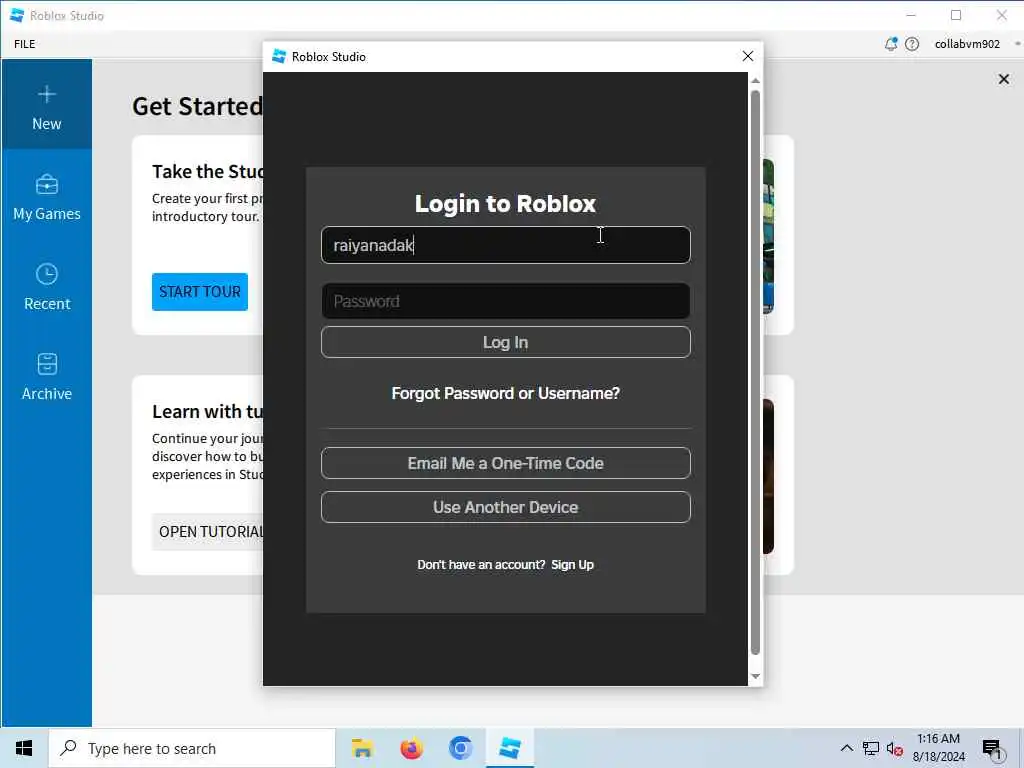Close the Get Started panel

[x=1004, y=79]
